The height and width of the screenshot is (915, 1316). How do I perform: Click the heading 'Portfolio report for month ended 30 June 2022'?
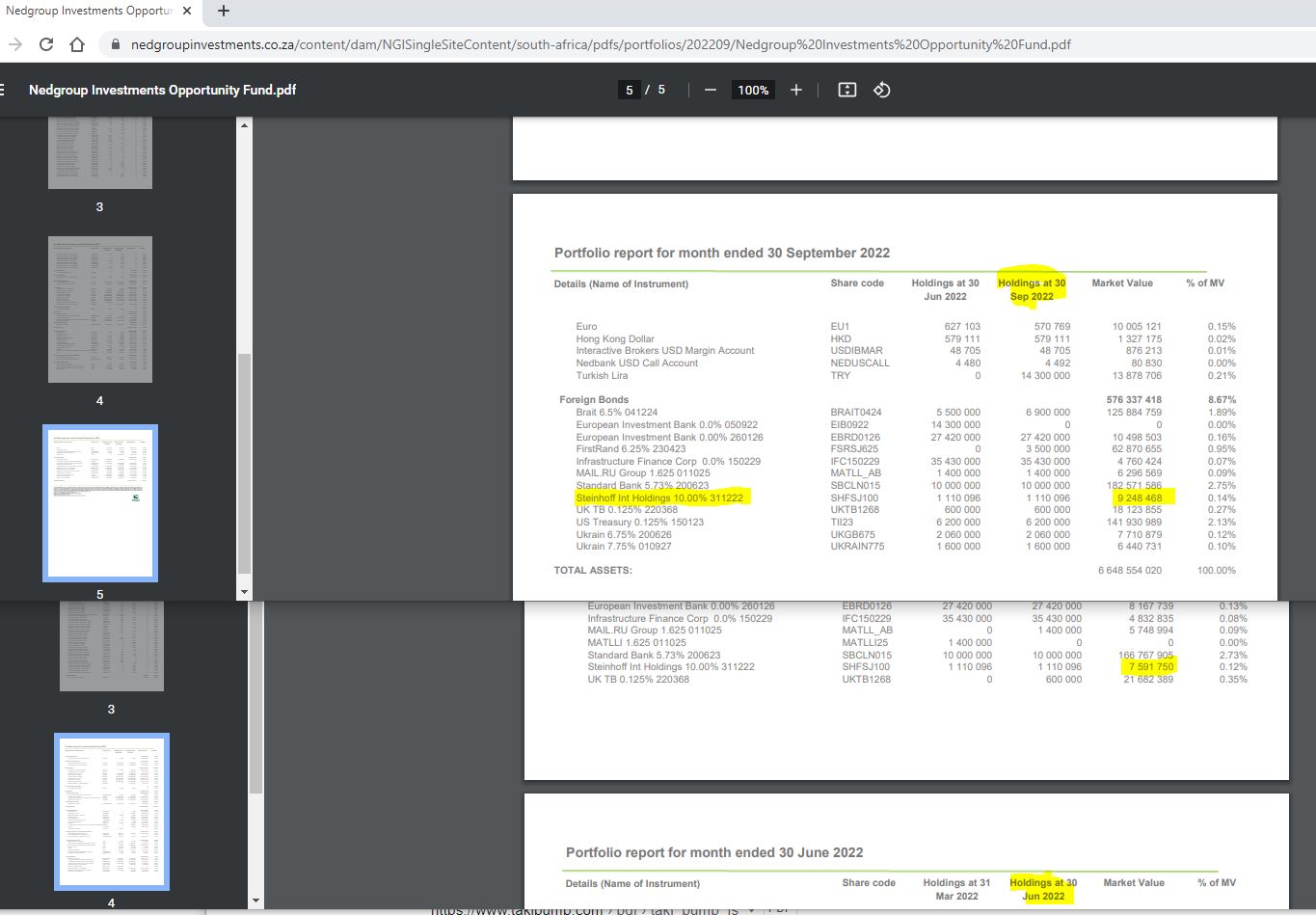(x=714, y=852)
